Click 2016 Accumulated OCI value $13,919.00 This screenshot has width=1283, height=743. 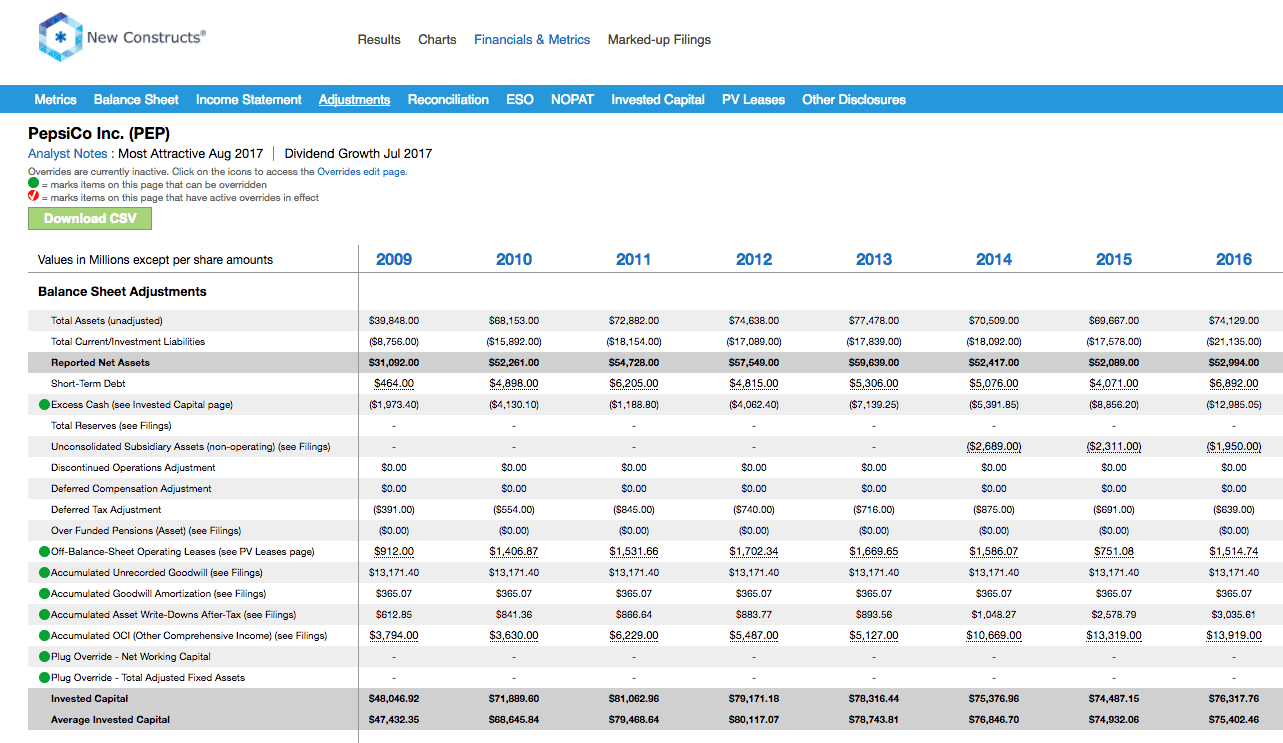[x=1234, y=636]
